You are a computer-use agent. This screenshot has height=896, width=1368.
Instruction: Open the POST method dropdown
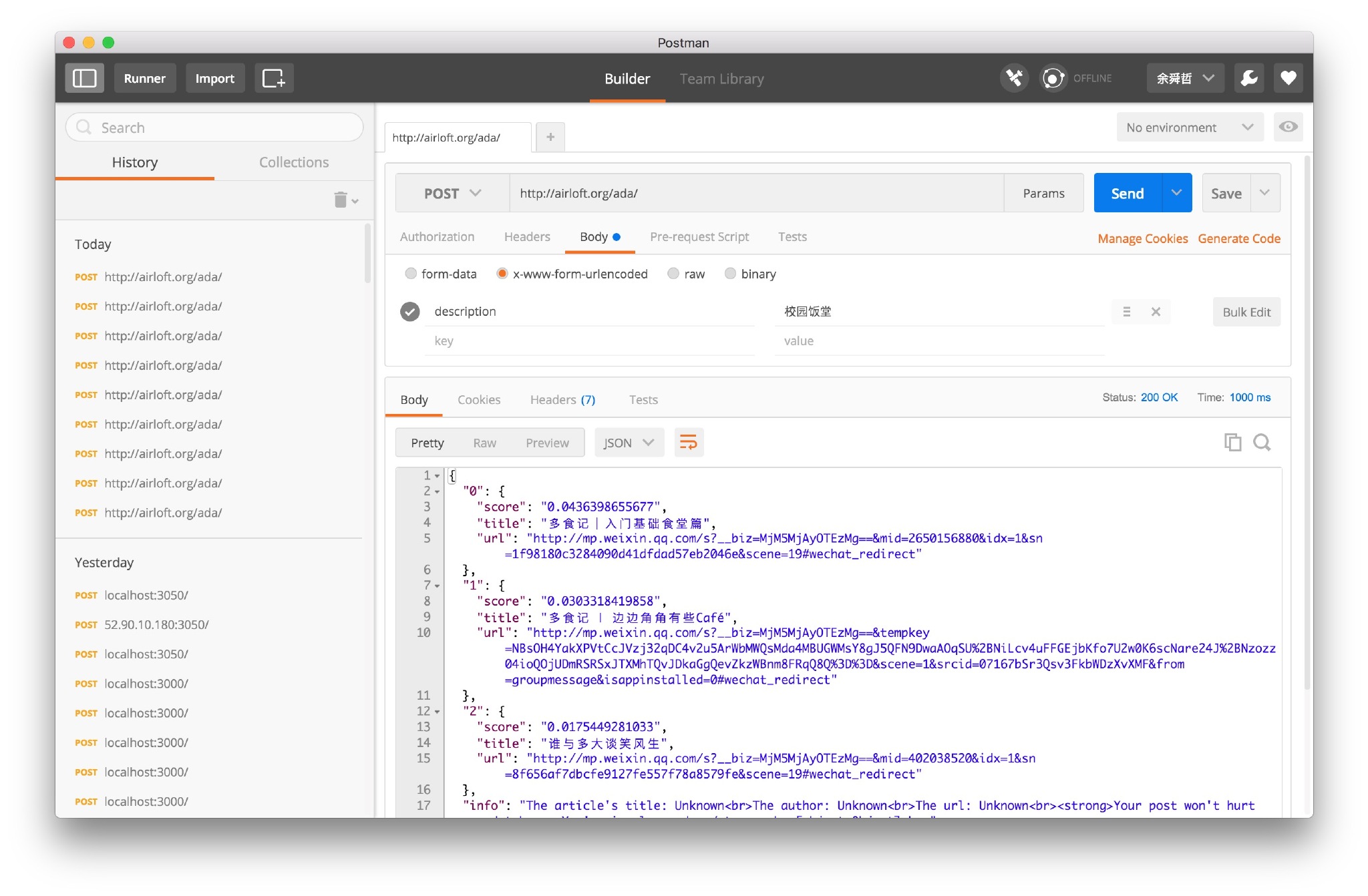[452, 194]
